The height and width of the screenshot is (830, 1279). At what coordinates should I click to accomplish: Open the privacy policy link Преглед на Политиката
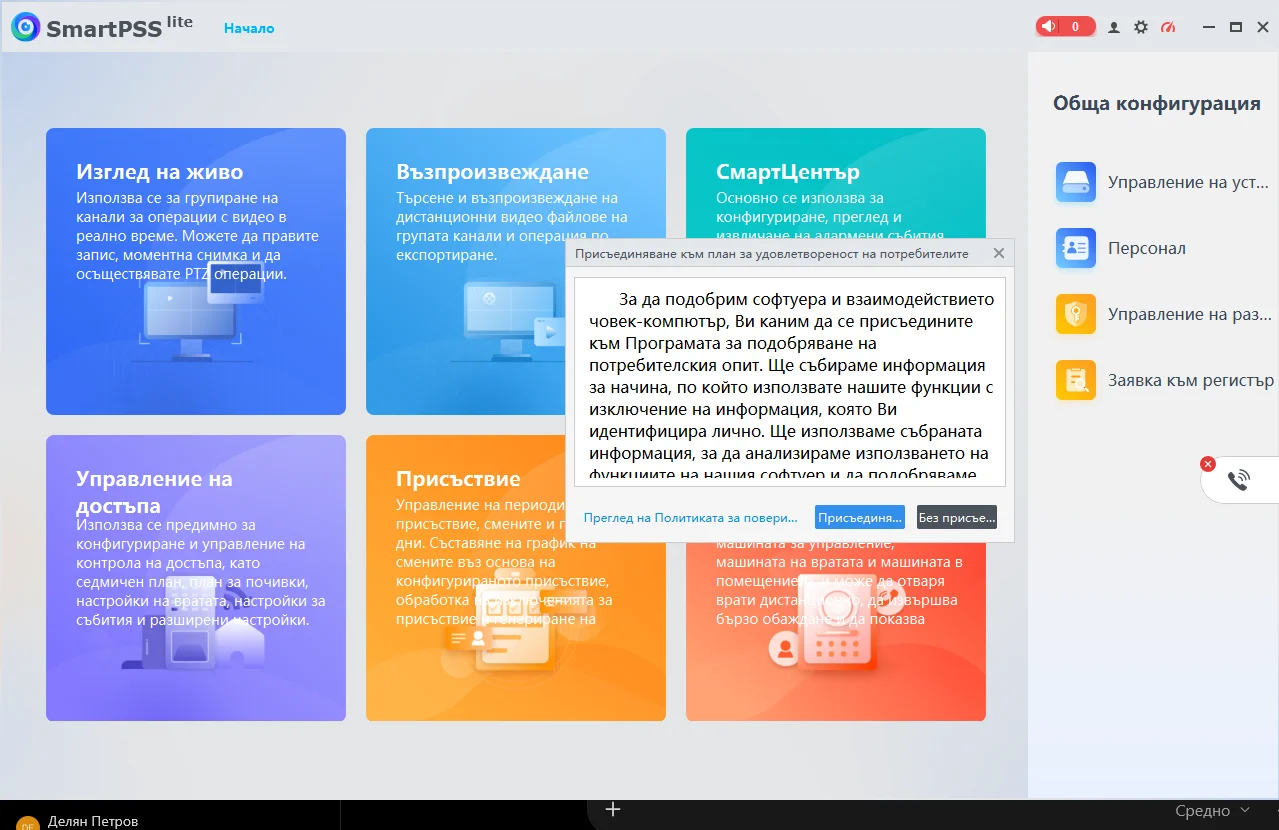click(690, 518)
